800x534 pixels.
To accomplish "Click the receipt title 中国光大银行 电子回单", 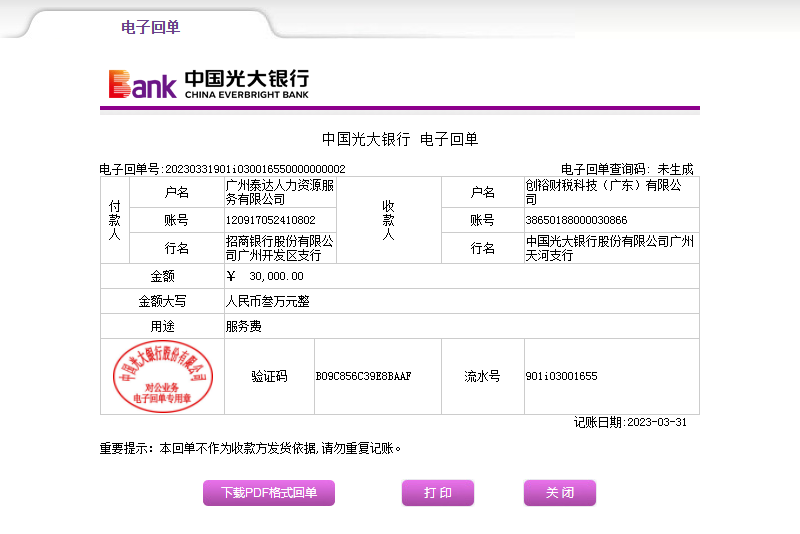I will 399,139.
